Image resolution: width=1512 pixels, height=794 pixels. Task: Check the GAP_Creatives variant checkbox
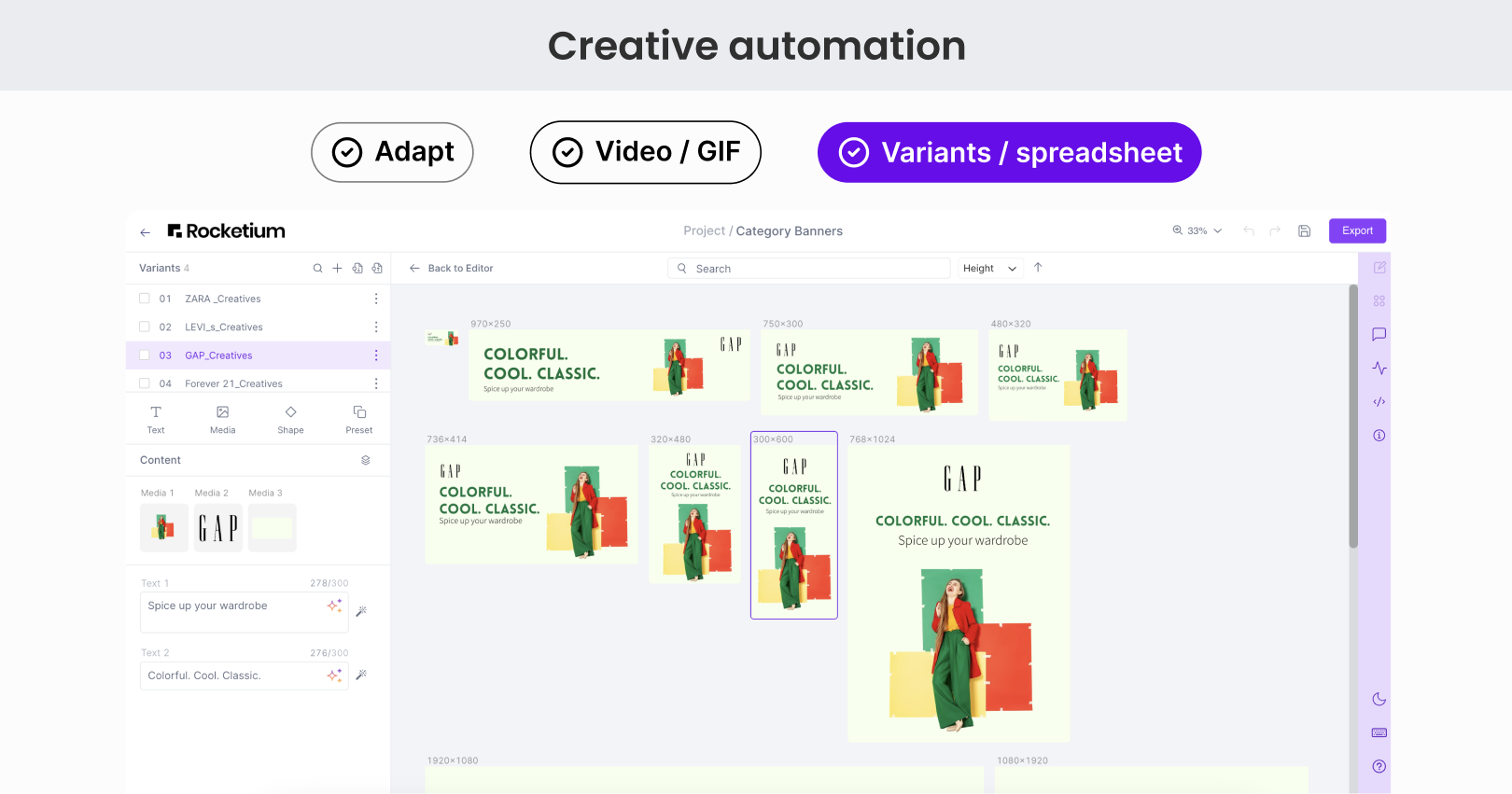[145, 355]
